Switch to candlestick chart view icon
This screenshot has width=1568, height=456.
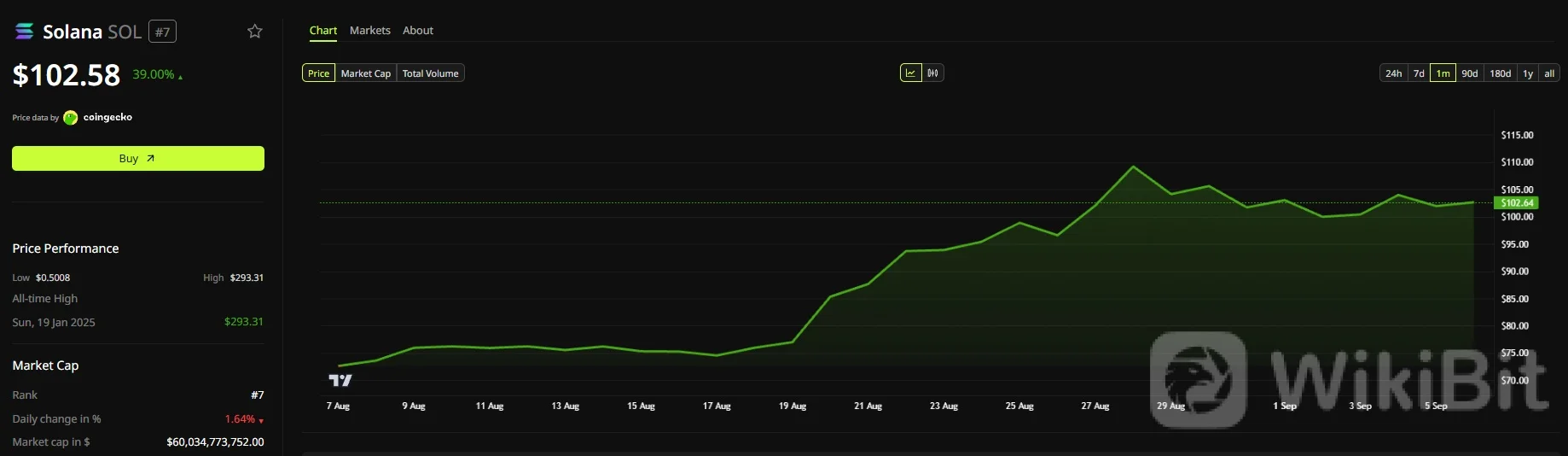pos(933,73)
